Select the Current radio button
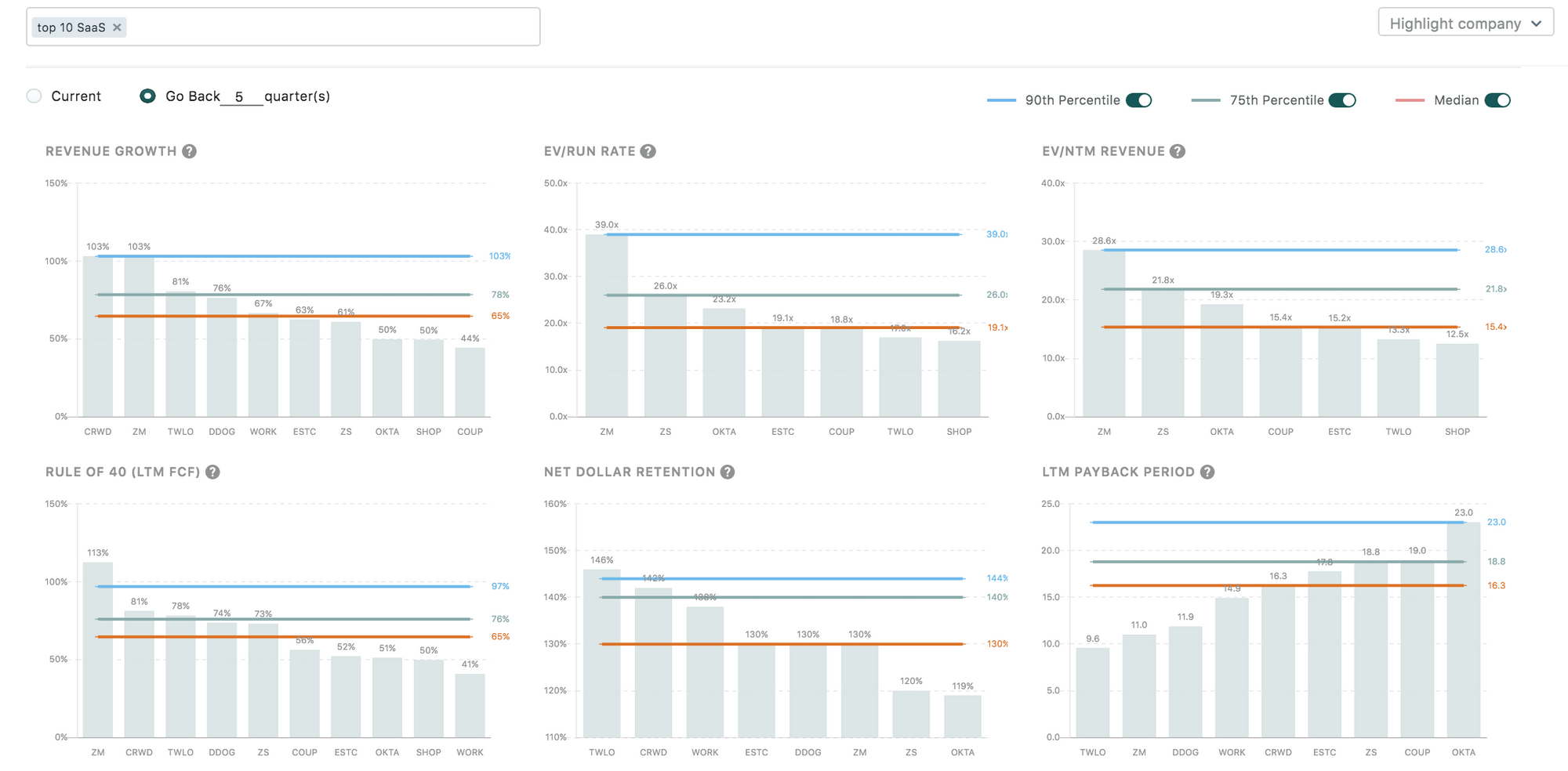This screenshot has height=771, width=1568. (34, 96)
